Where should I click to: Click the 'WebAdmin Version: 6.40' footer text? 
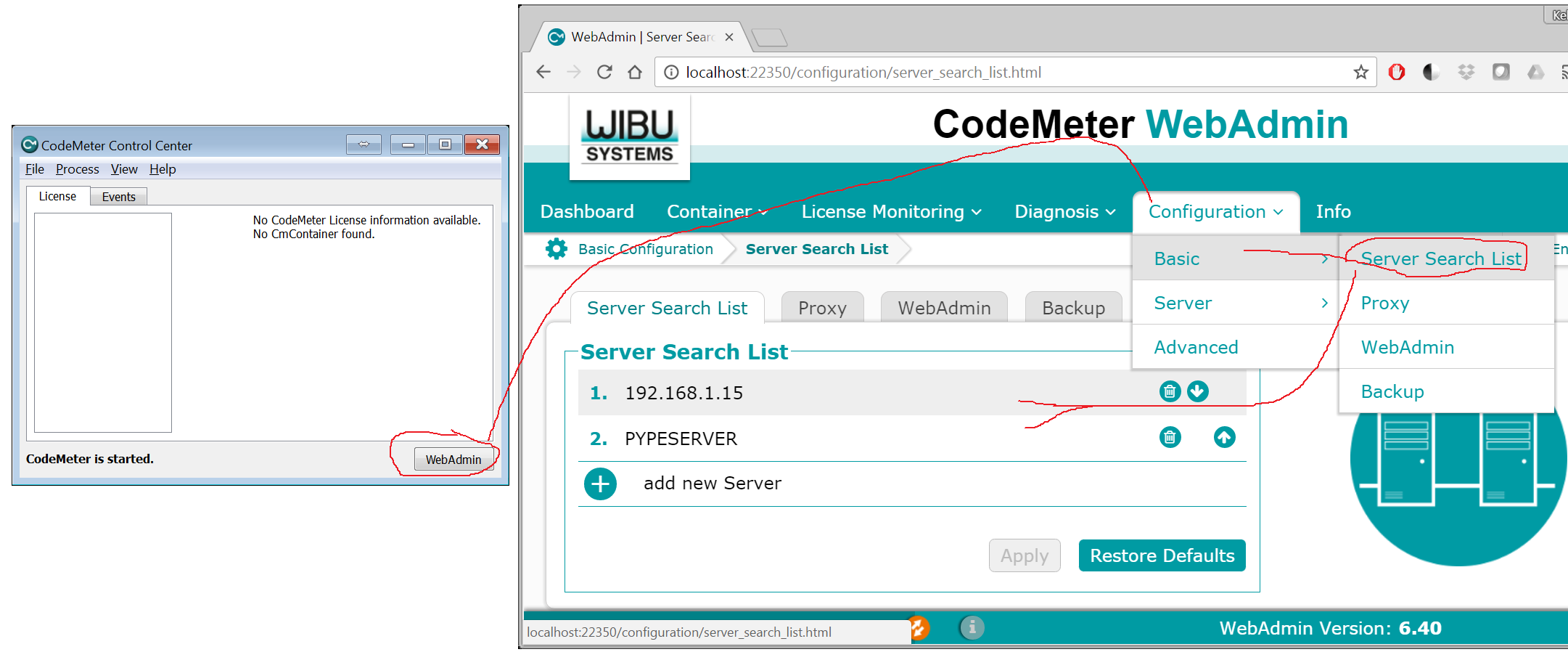tap(1330, 628)
